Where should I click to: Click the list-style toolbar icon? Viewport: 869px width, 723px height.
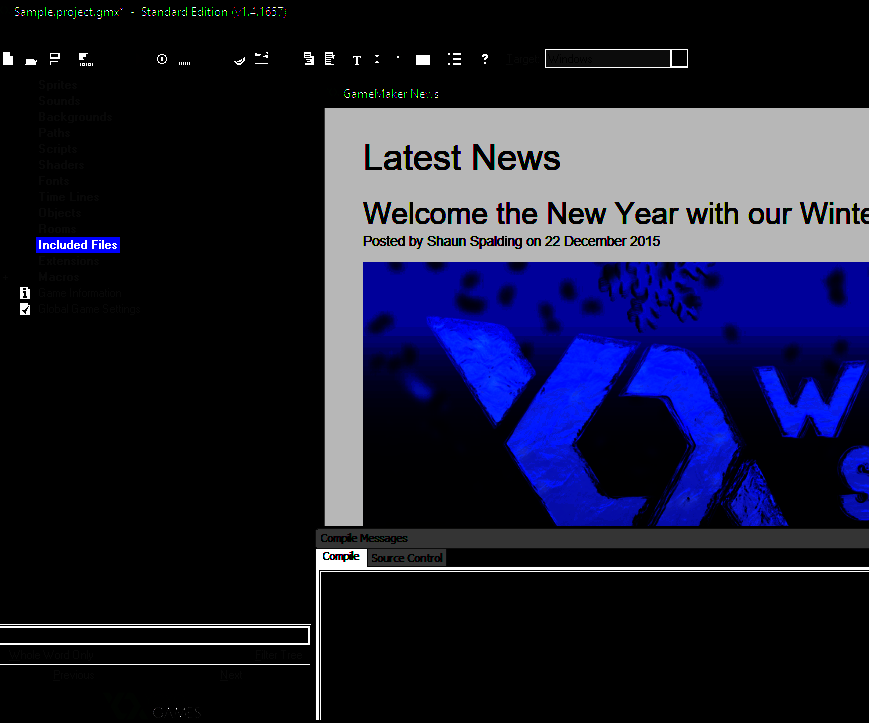click(454, 59)
